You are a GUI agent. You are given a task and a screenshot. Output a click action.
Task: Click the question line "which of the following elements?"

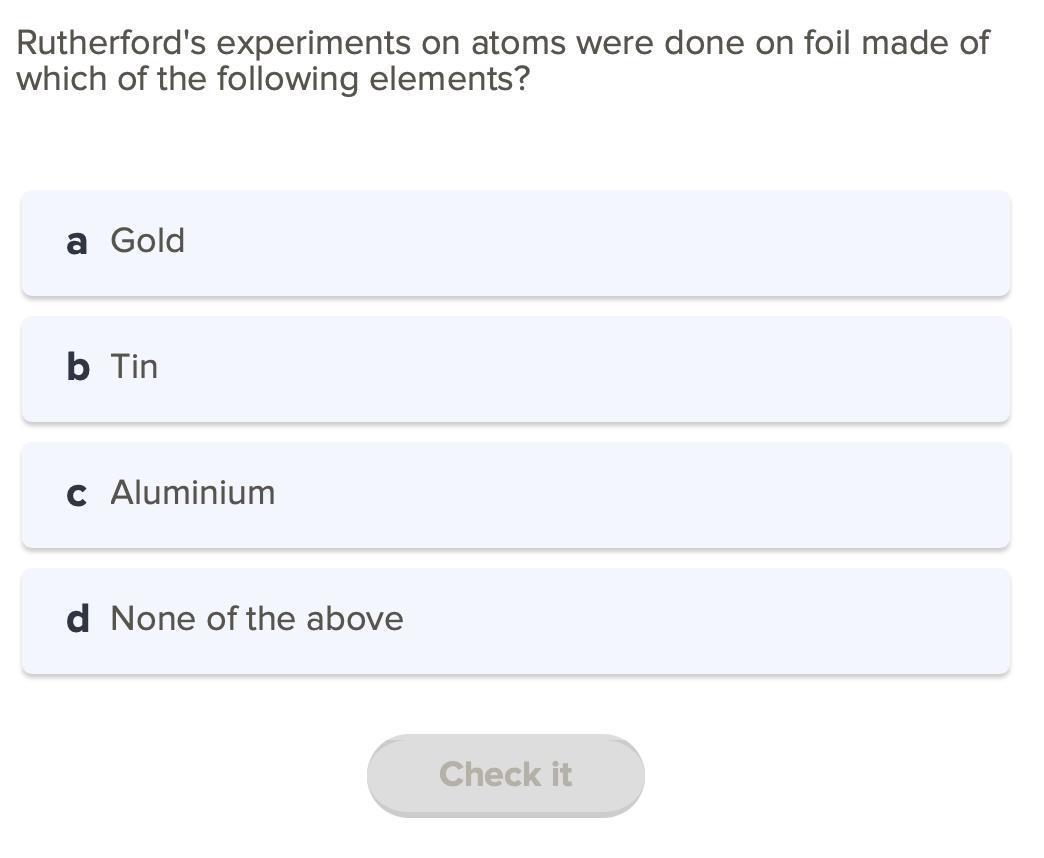tap(272, 79)
